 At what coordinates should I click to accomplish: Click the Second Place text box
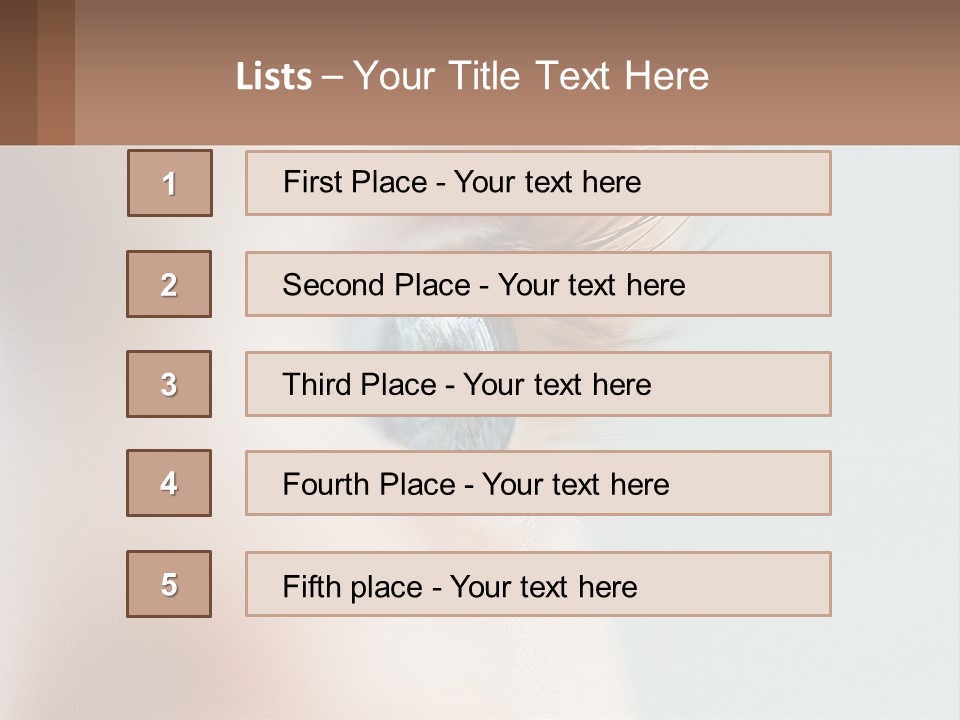click(538, 284)
